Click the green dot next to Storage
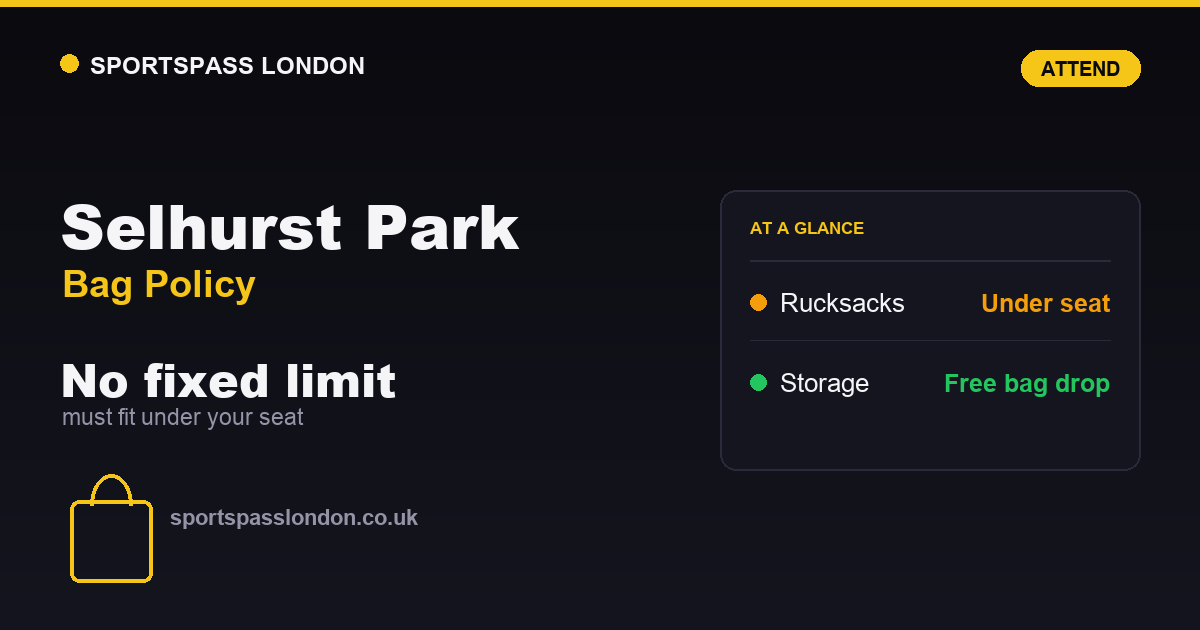The image size is (1200, 630). tap(758, 382)
